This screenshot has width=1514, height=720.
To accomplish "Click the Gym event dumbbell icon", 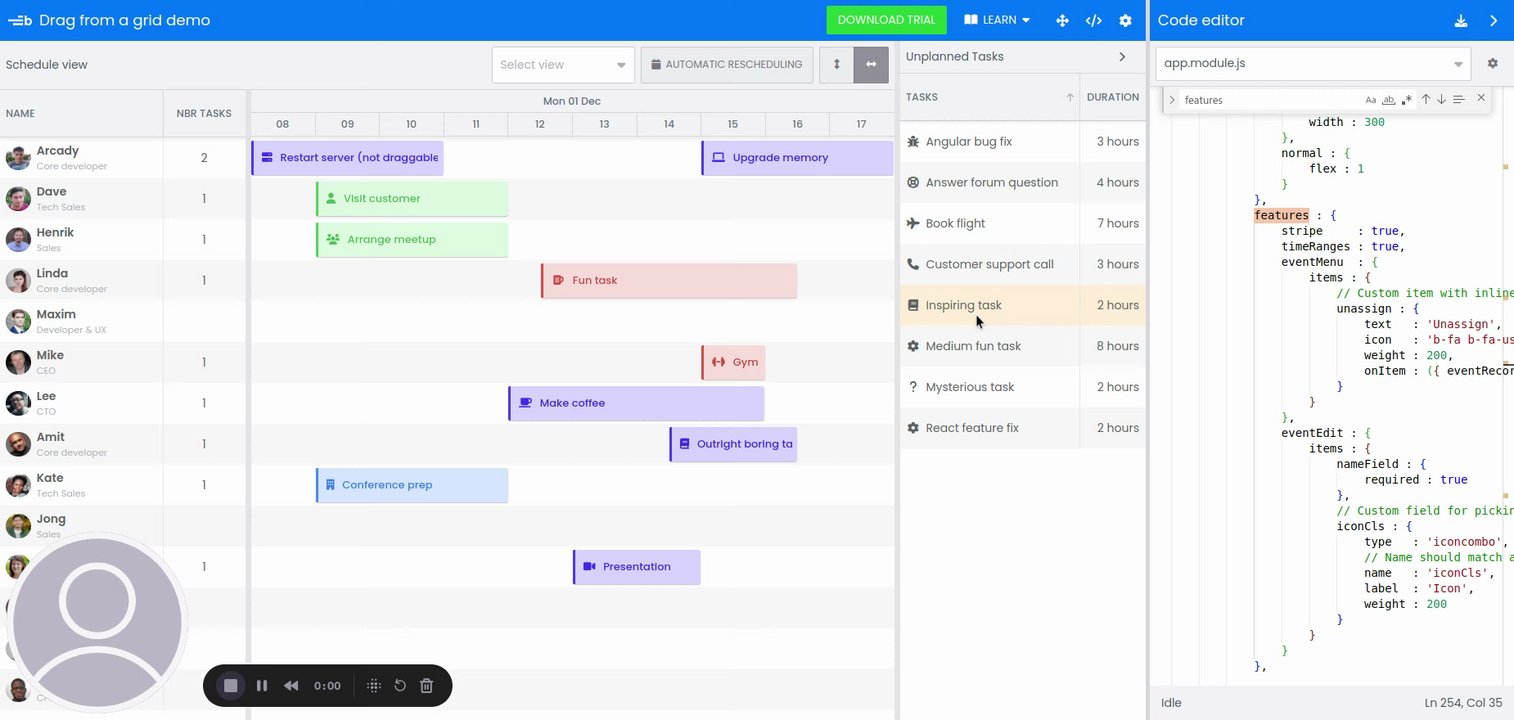I will [718, 362].
